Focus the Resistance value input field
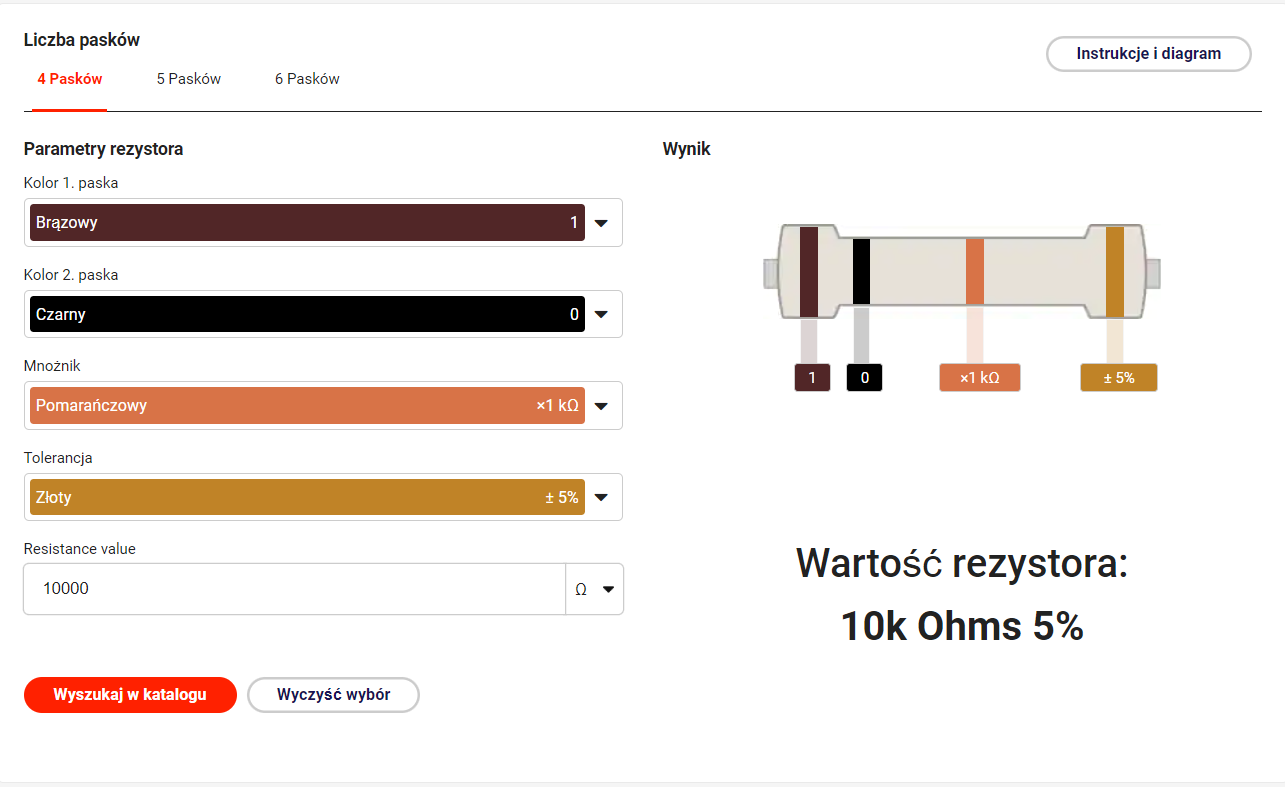This screenshot has width=1285, height=787. point(294,589)
